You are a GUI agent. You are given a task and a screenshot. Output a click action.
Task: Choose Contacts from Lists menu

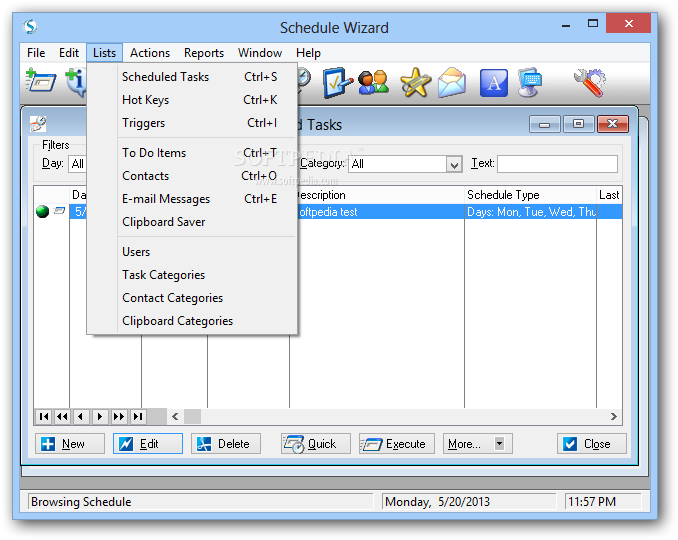[x=192, y=176]
